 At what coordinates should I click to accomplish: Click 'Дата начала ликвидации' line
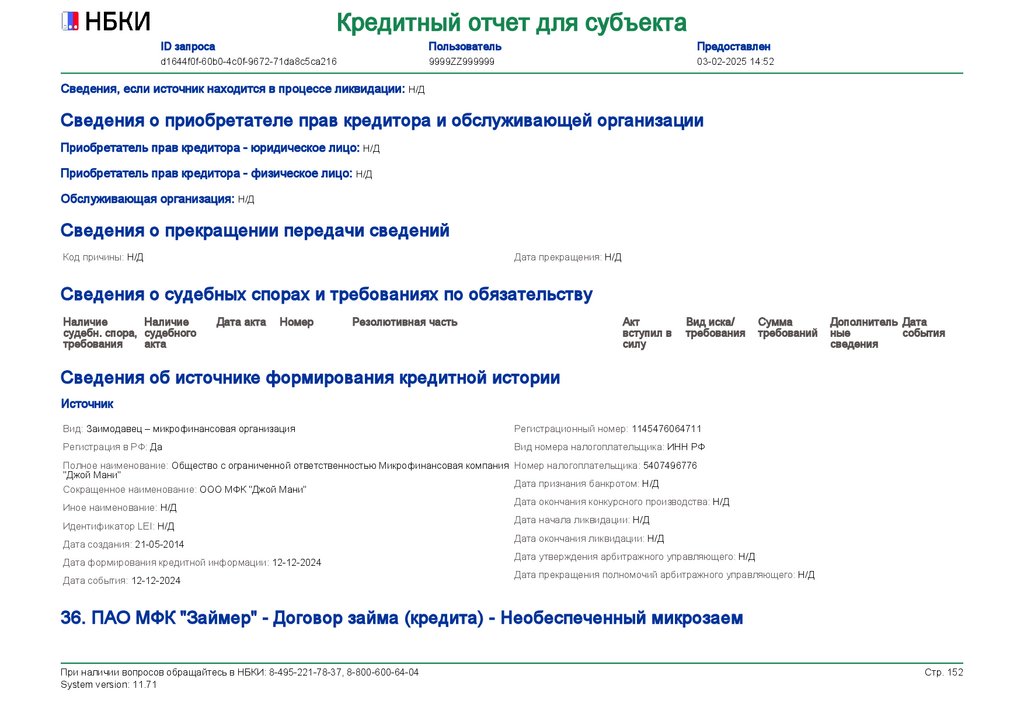click(x=582, y=520)
